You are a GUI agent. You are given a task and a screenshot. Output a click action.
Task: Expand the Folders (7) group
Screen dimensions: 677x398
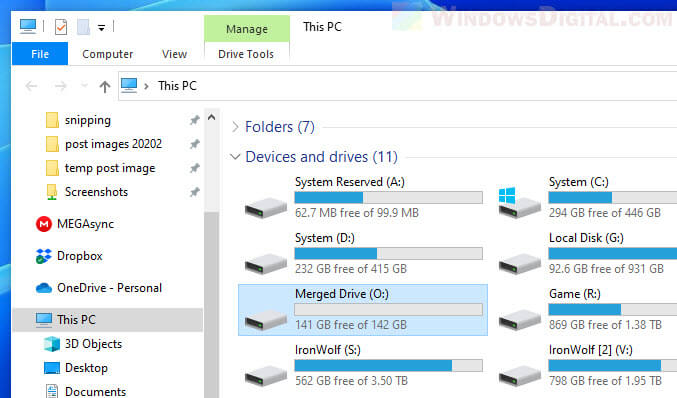click(235, 127)
